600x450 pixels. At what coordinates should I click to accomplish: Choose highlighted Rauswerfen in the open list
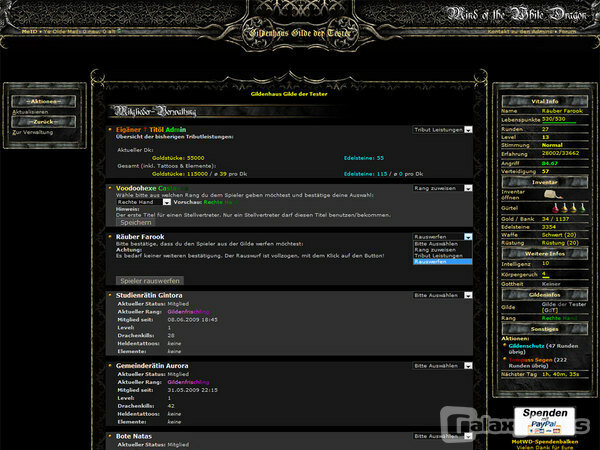click(442, 262)
